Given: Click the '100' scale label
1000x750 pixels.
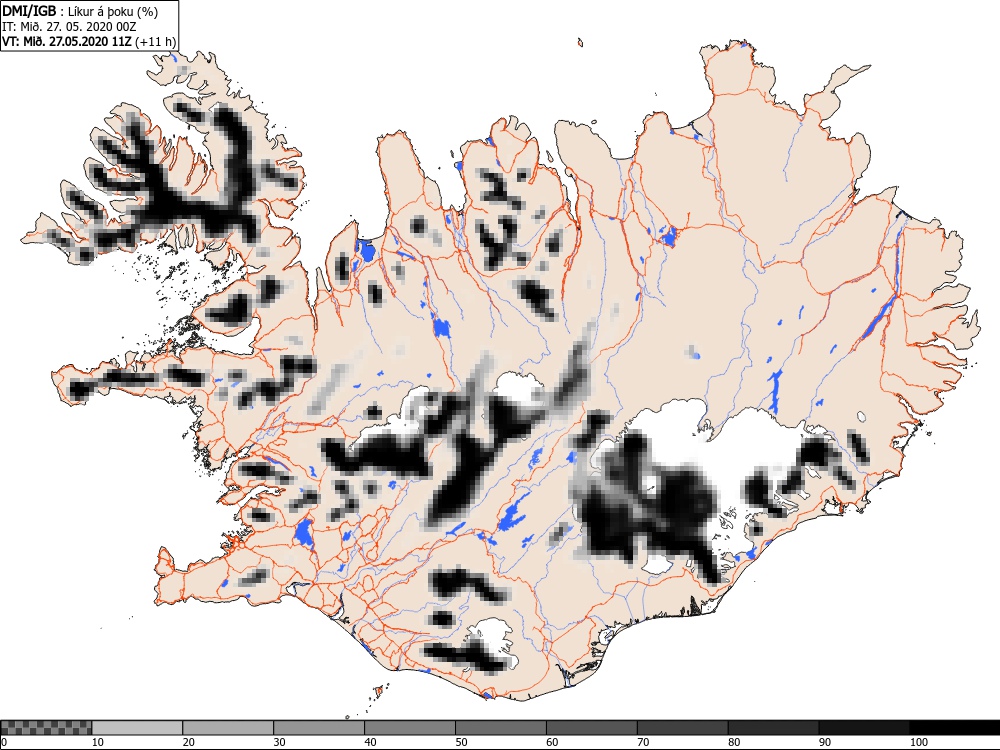Looking at the screenshot, I should [x=918, y=742].
